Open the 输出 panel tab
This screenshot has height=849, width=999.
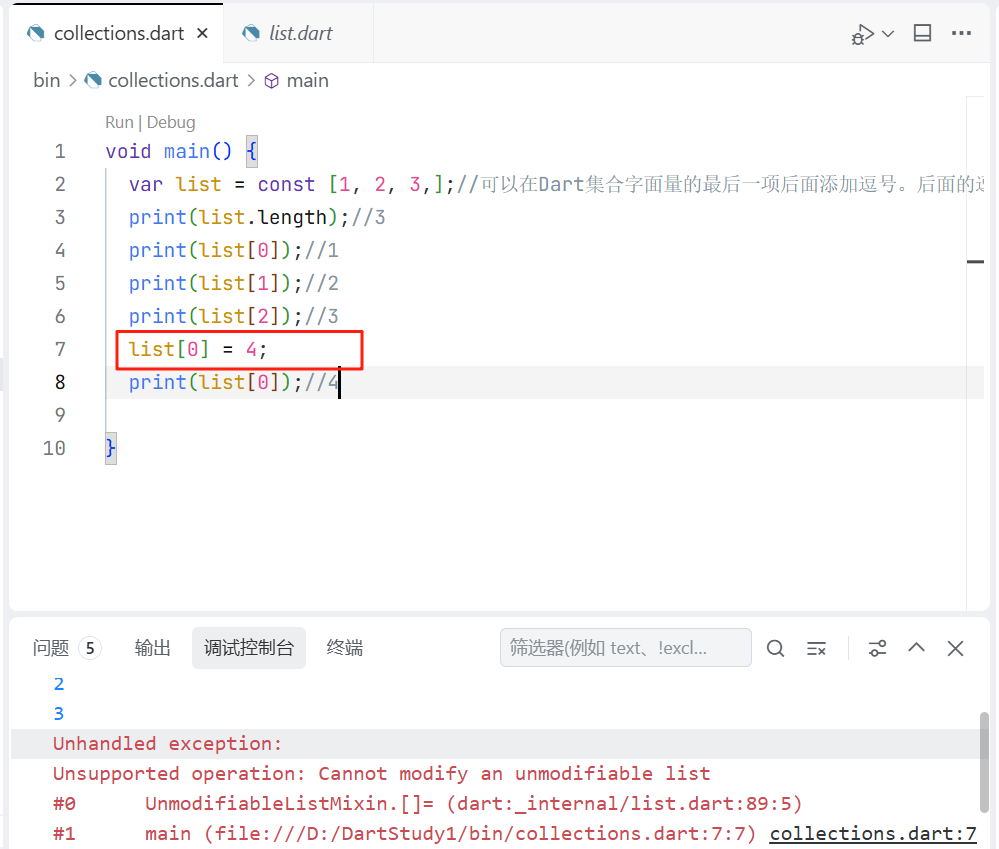(x=152, y=648)
